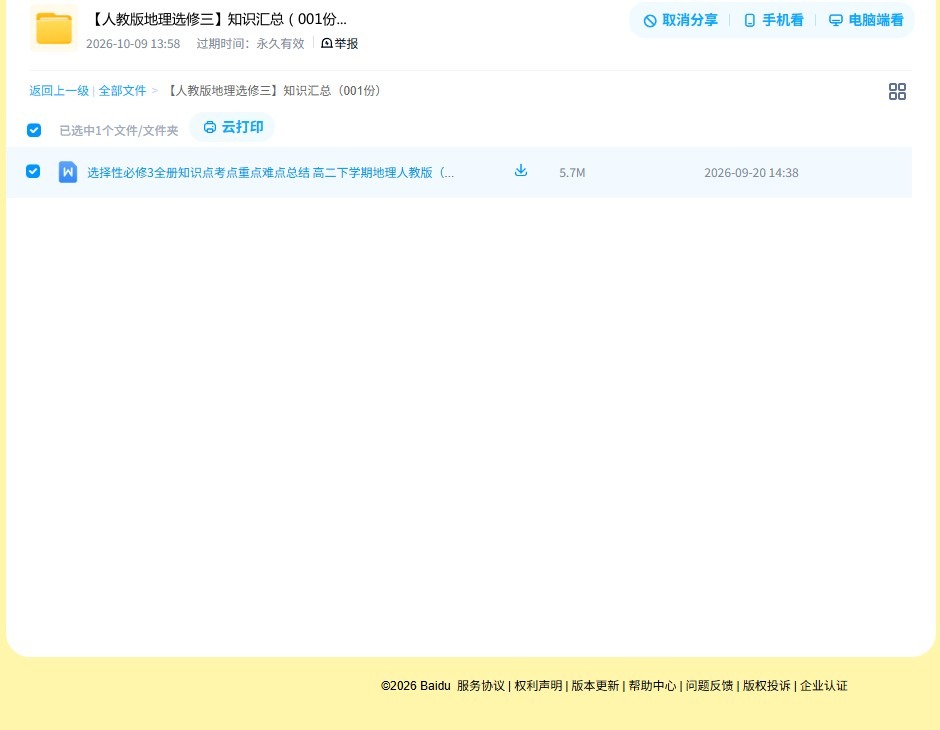Uncheck the 选择性必修3 file checkbox

(x=33, y=171)
